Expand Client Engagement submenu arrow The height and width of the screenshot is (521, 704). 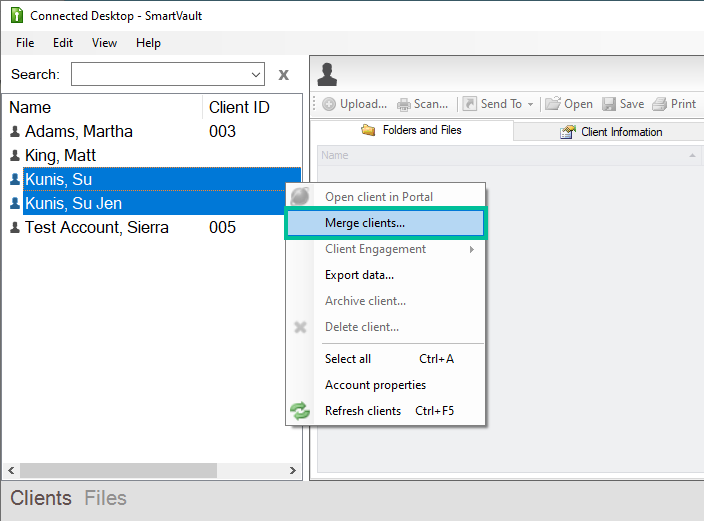471,249
